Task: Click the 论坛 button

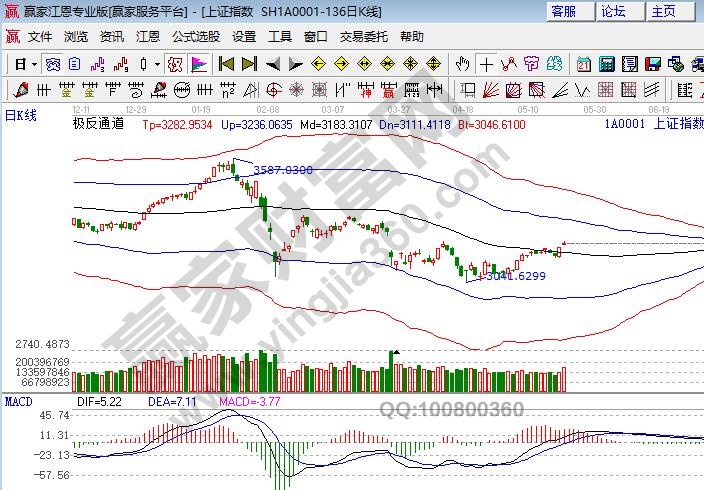Action: (613, 12)
